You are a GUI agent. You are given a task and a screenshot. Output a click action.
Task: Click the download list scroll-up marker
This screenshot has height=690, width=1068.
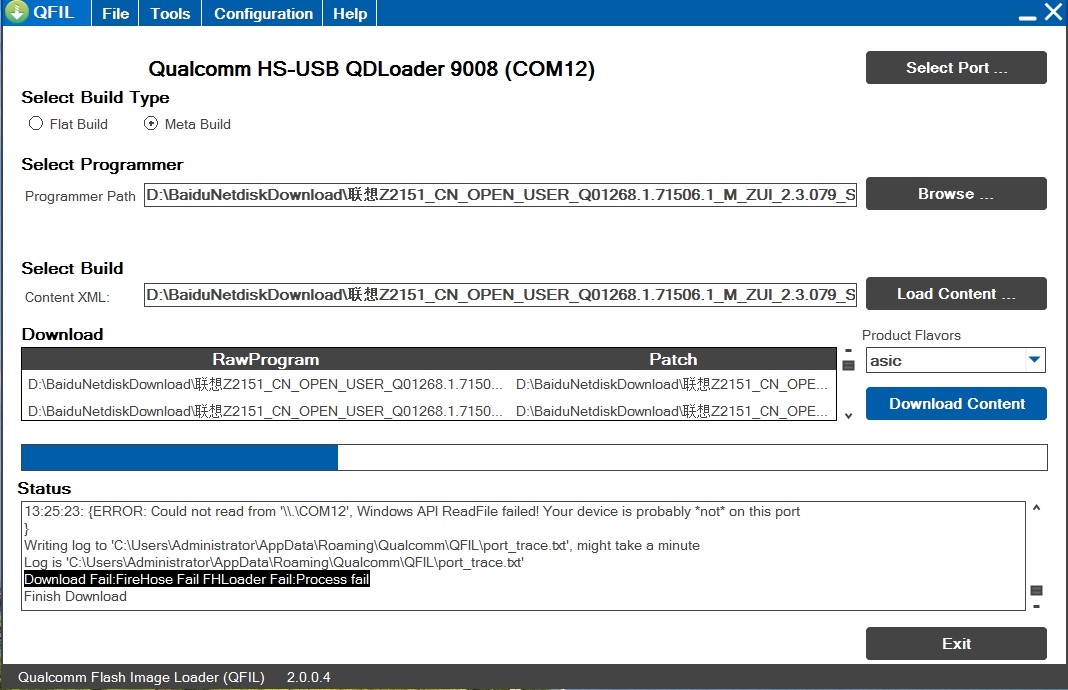pyautogui.click(x=848, y=351)
